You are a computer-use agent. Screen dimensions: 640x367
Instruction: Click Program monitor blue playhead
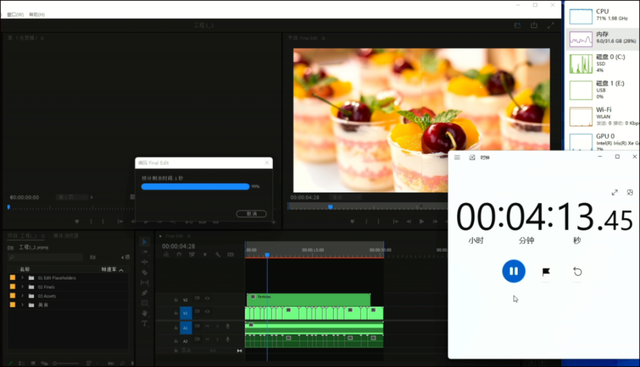(331, 207)
